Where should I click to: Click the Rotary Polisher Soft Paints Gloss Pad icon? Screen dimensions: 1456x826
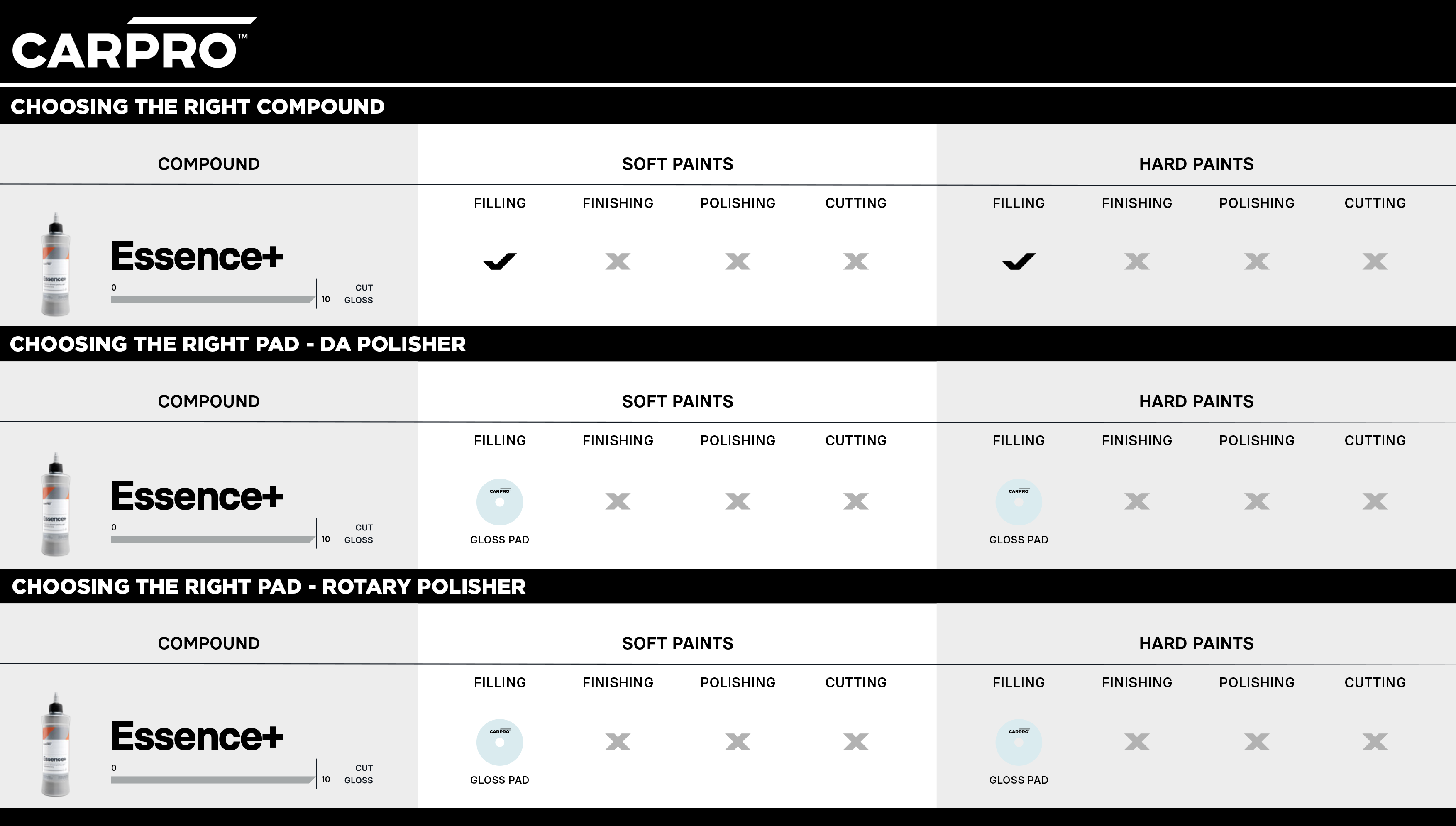[499, 743]
